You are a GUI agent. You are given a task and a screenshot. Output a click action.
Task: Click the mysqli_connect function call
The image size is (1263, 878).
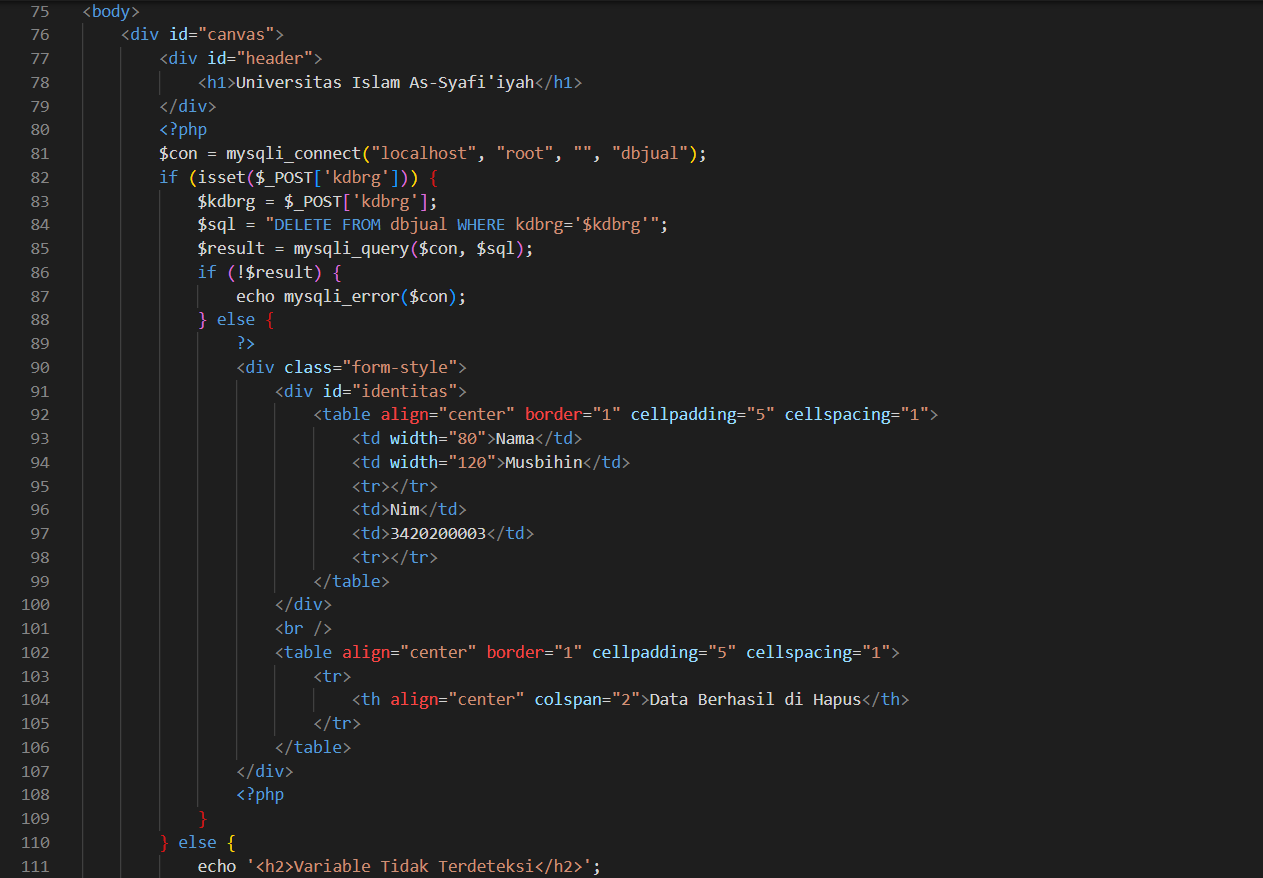tap(293, 153)
